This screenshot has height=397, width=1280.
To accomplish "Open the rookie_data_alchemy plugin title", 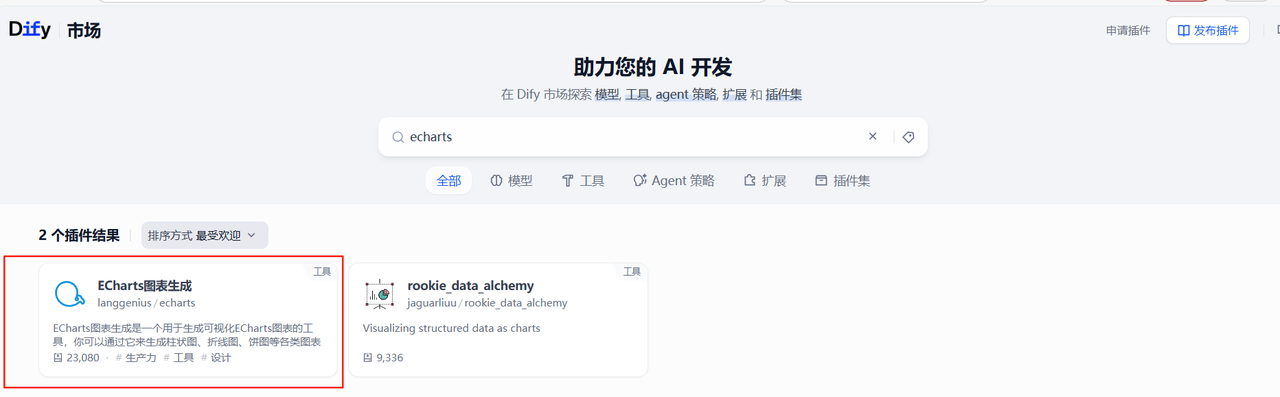I will pos(470,286).
